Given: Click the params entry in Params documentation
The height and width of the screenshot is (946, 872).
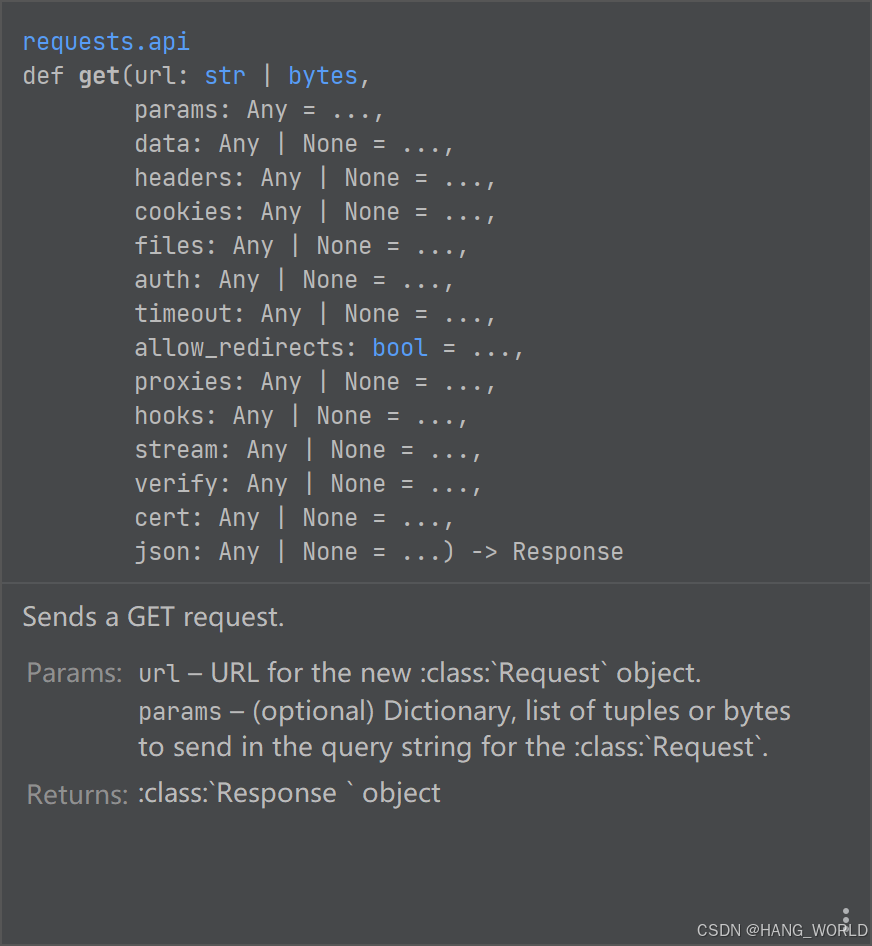Looking at the screenshot, I should 180,712.
